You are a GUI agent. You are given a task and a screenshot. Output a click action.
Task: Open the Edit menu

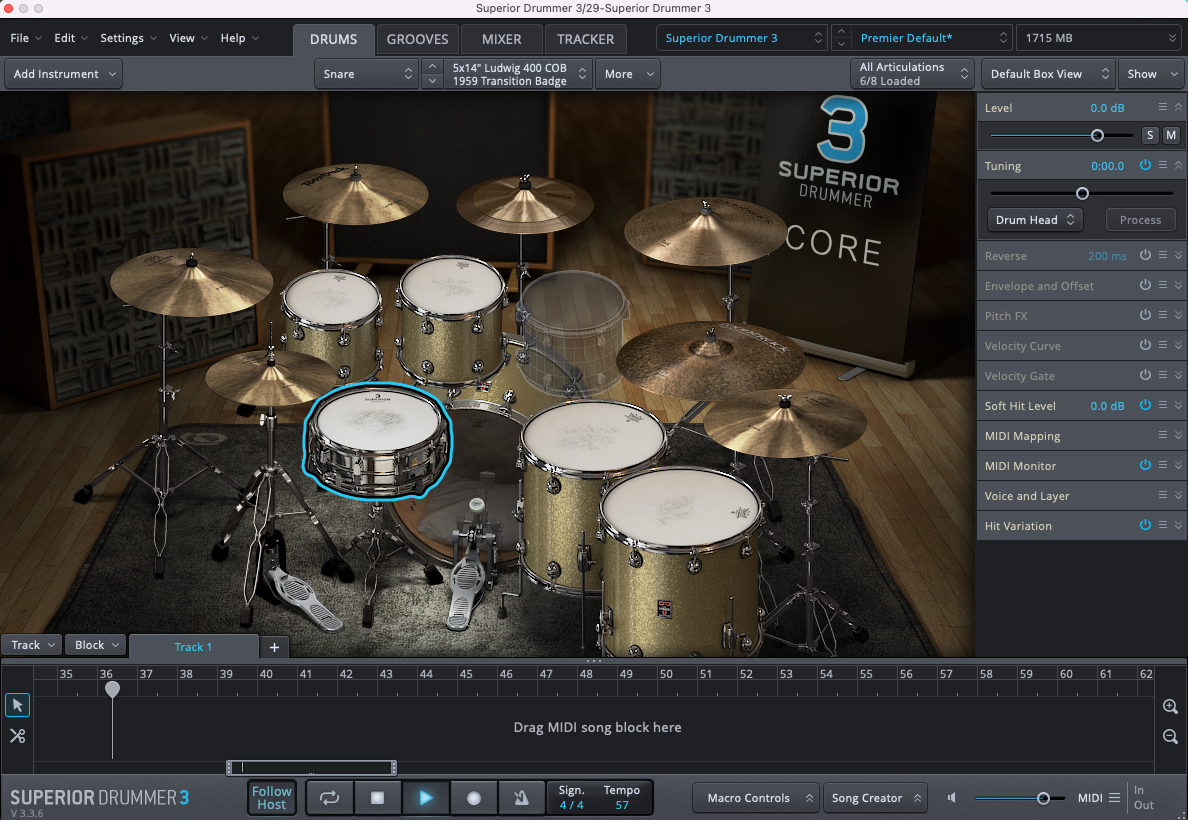70,38
